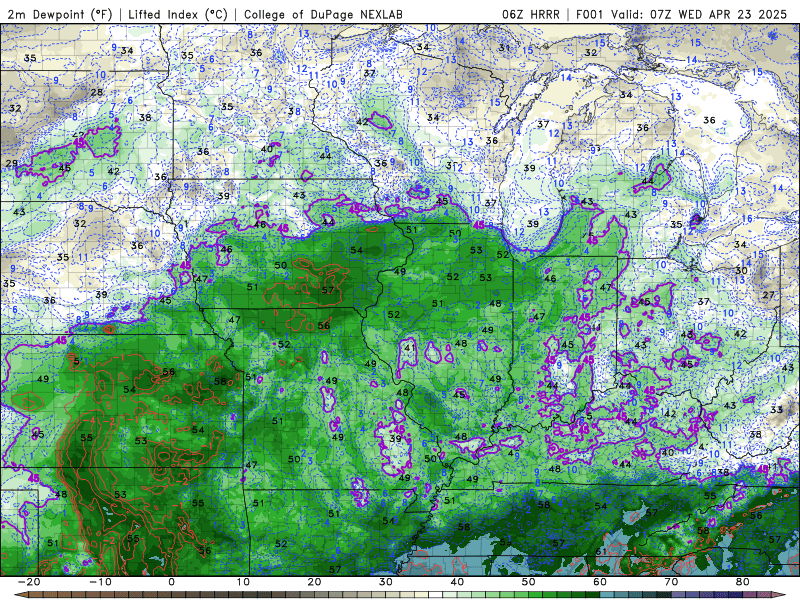Click the -20 tick label on the color scale
The height and width of the screenshot is (600, 800).
pos(29,582)
